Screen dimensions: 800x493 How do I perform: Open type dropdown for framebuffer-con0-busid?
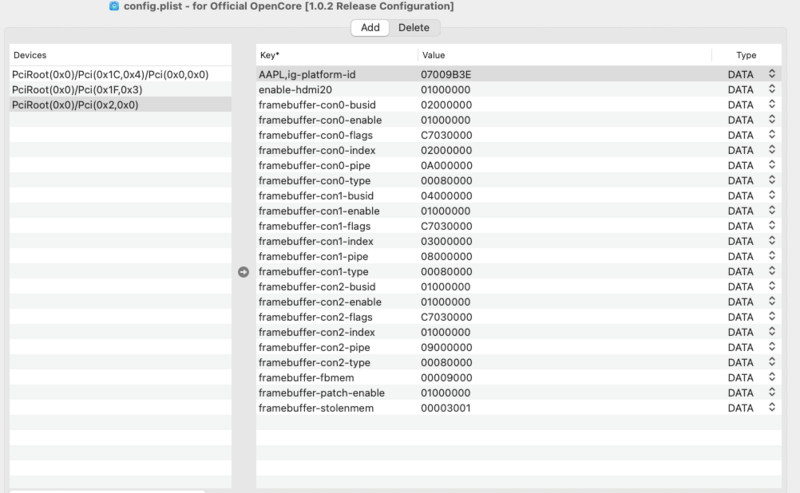coord(772,104)
